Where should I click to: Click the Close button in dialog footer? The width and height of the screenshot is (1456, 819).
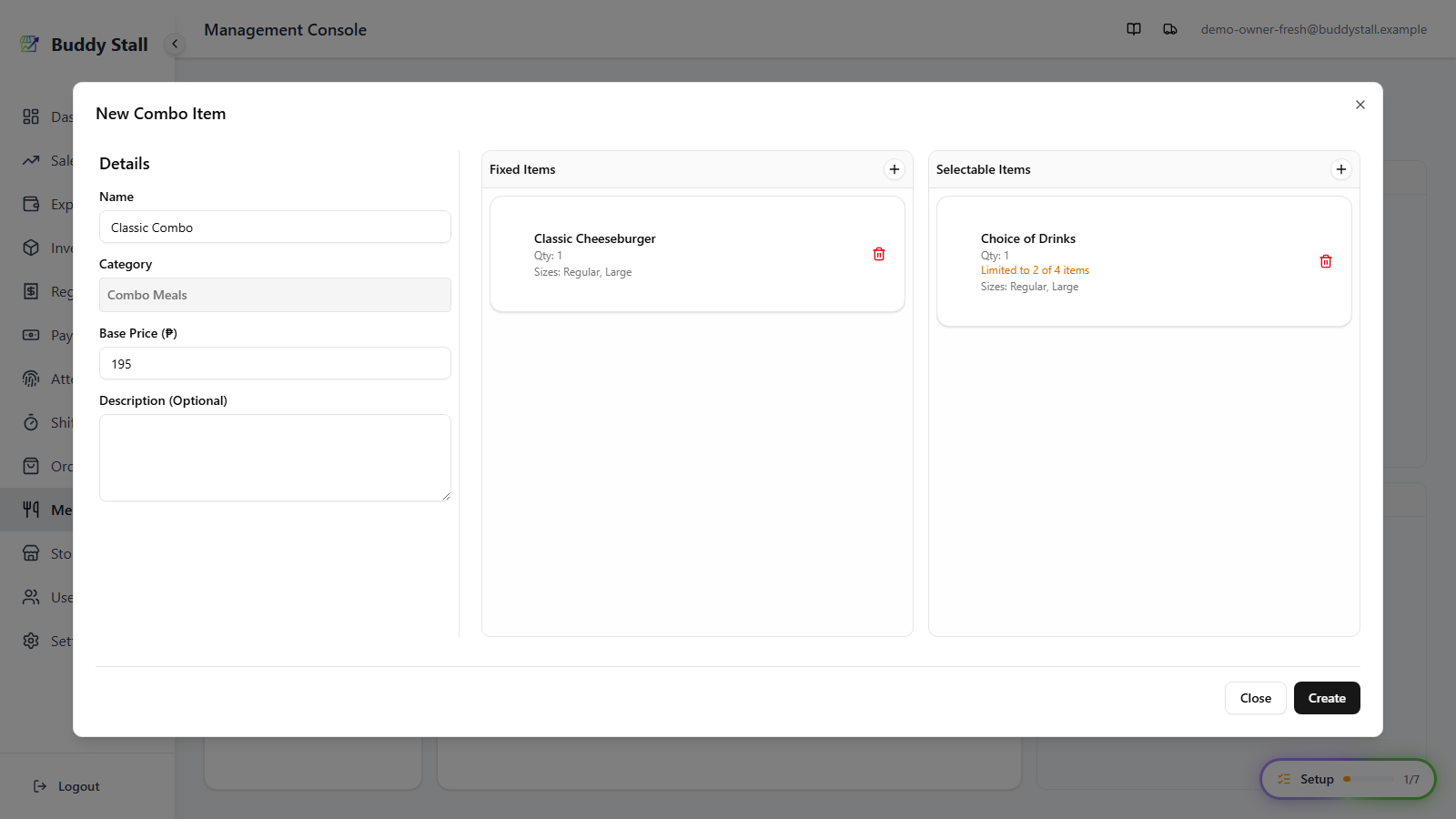(x=1256, y=698)
